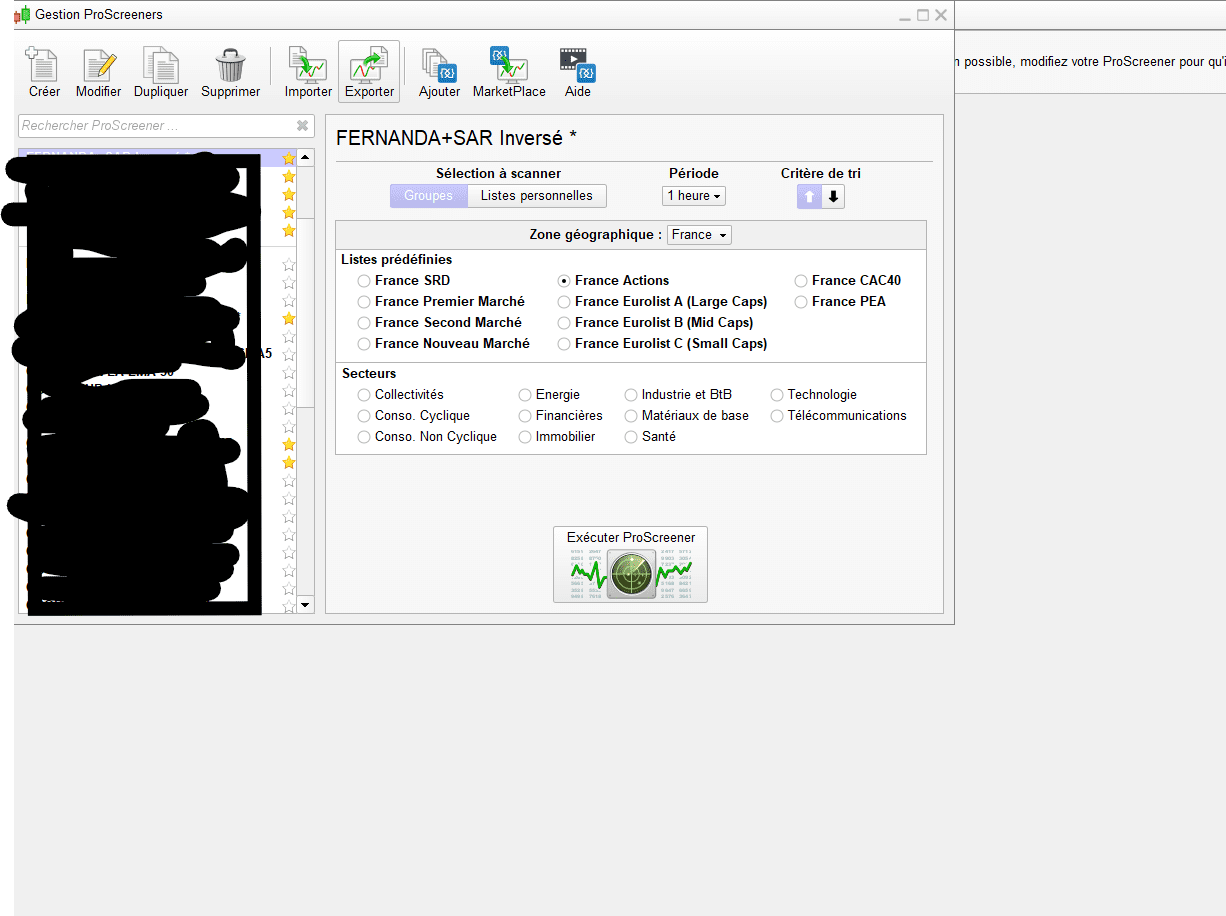Clear the search field with the X icon
Screen dimensions: 1226x916
(x=302, y=126)
